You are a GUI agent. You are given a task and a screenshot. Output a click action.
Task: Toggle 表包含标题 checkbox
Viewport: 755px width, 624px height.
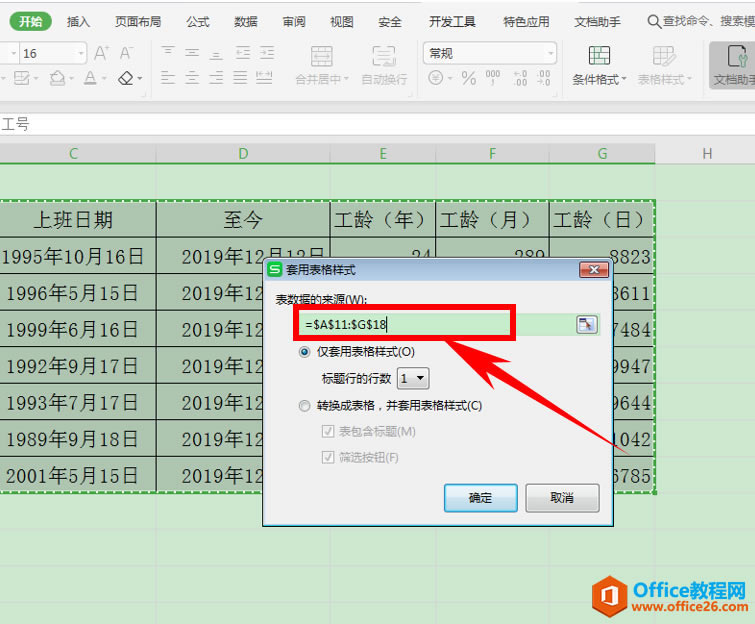[327, 431]
